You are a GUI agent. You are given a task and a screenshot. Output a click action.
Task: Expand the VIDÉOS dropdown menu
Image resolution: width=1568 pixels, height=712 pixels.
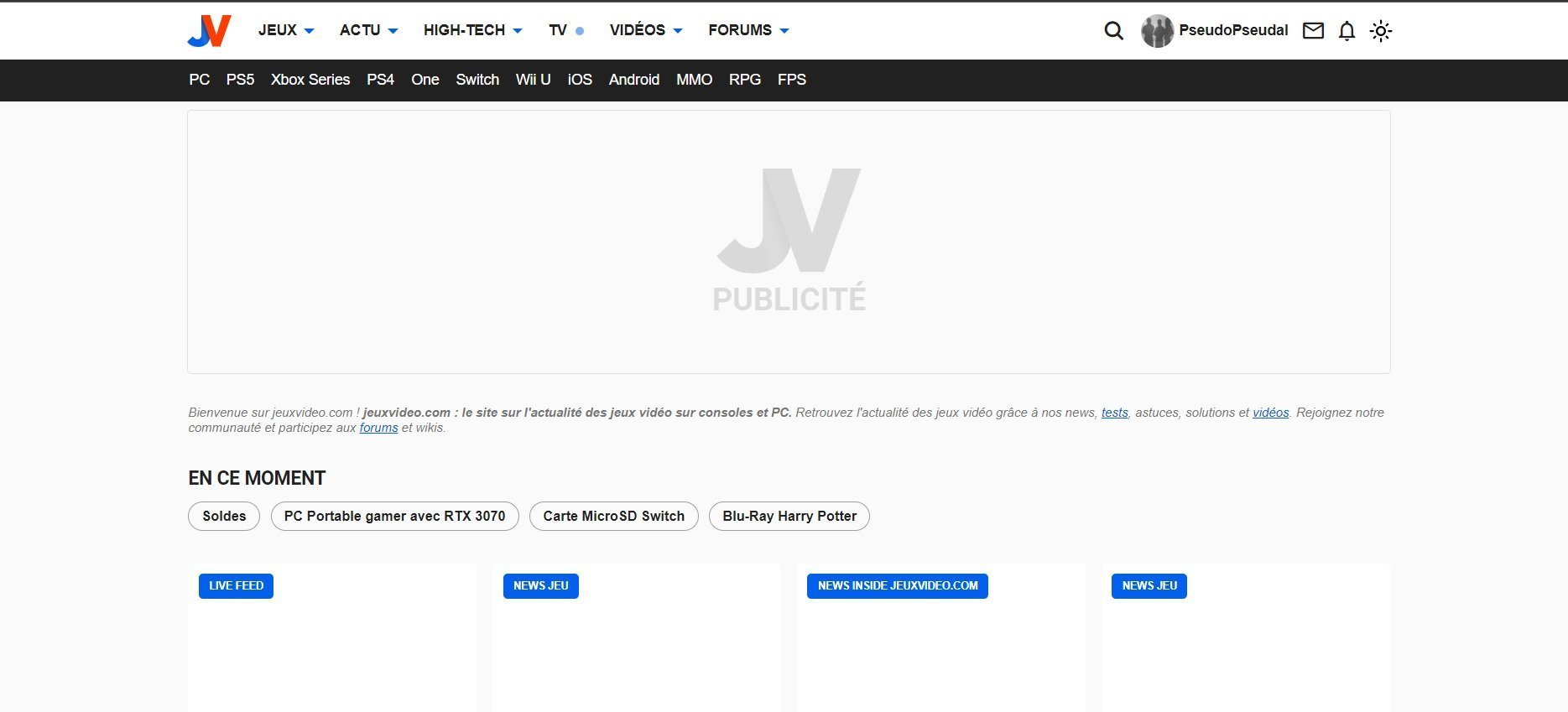pos(645,30)
